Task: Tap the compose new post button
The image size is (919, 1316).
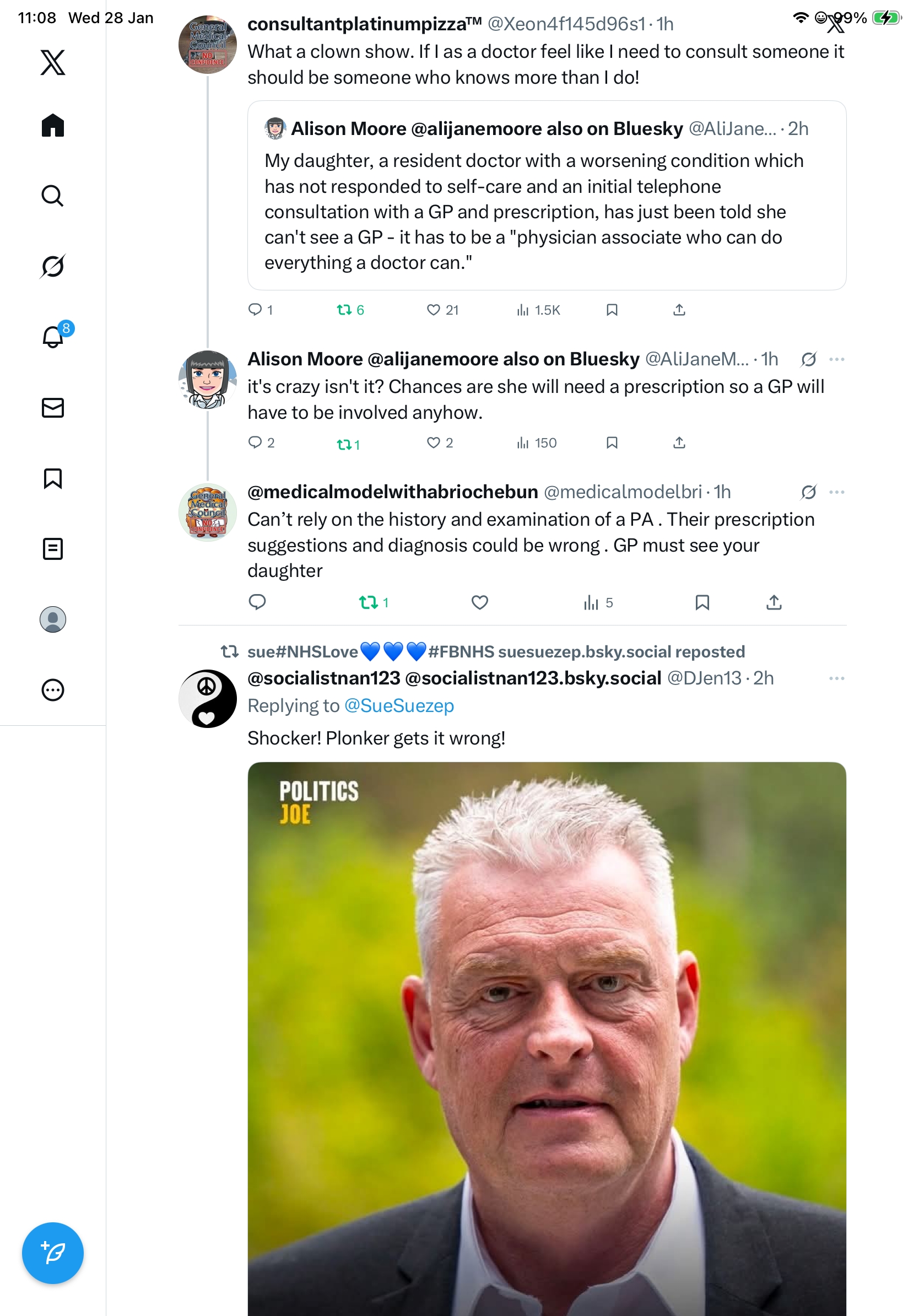Action: (x=53, y=1253)
